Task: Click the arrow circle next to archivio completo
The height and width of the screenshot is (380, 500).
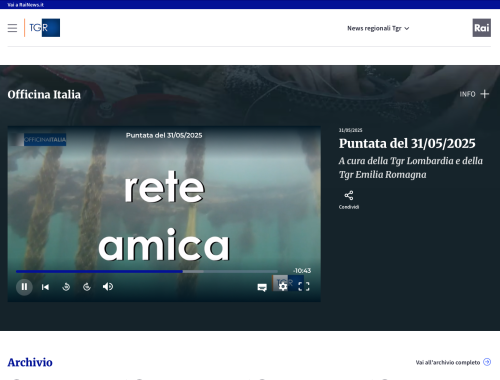Action: click(x=487, y=362)
